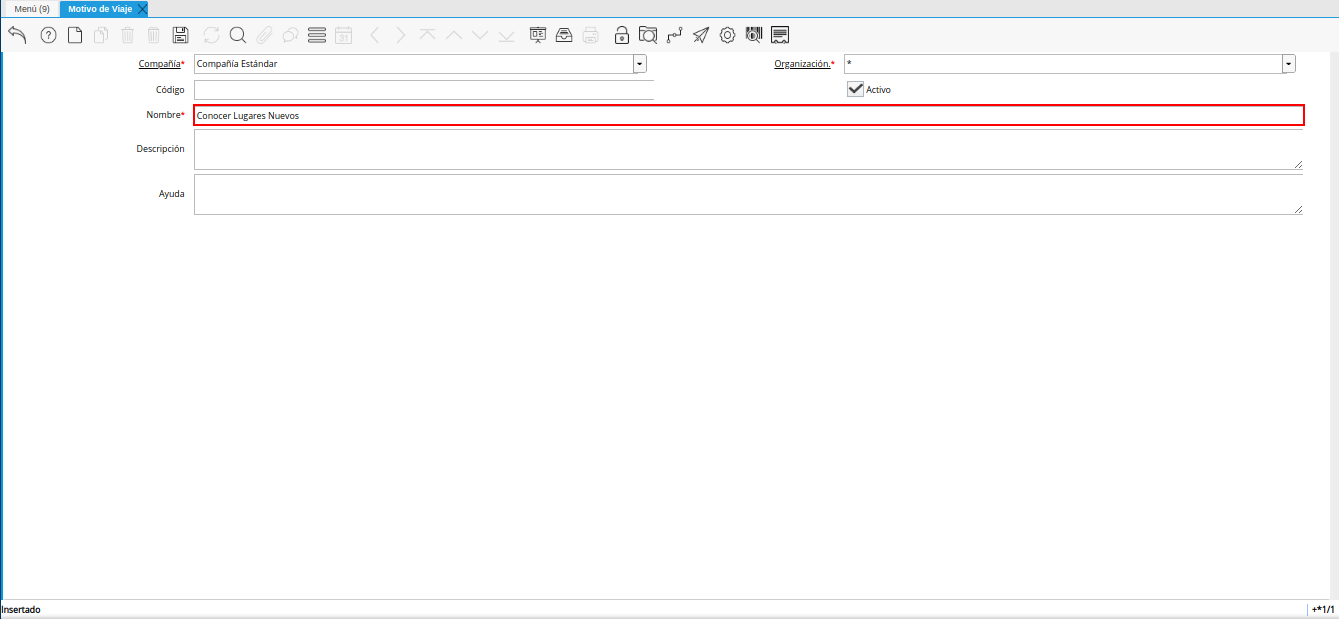Uncheck the Activo checkbox

(855, 89)
